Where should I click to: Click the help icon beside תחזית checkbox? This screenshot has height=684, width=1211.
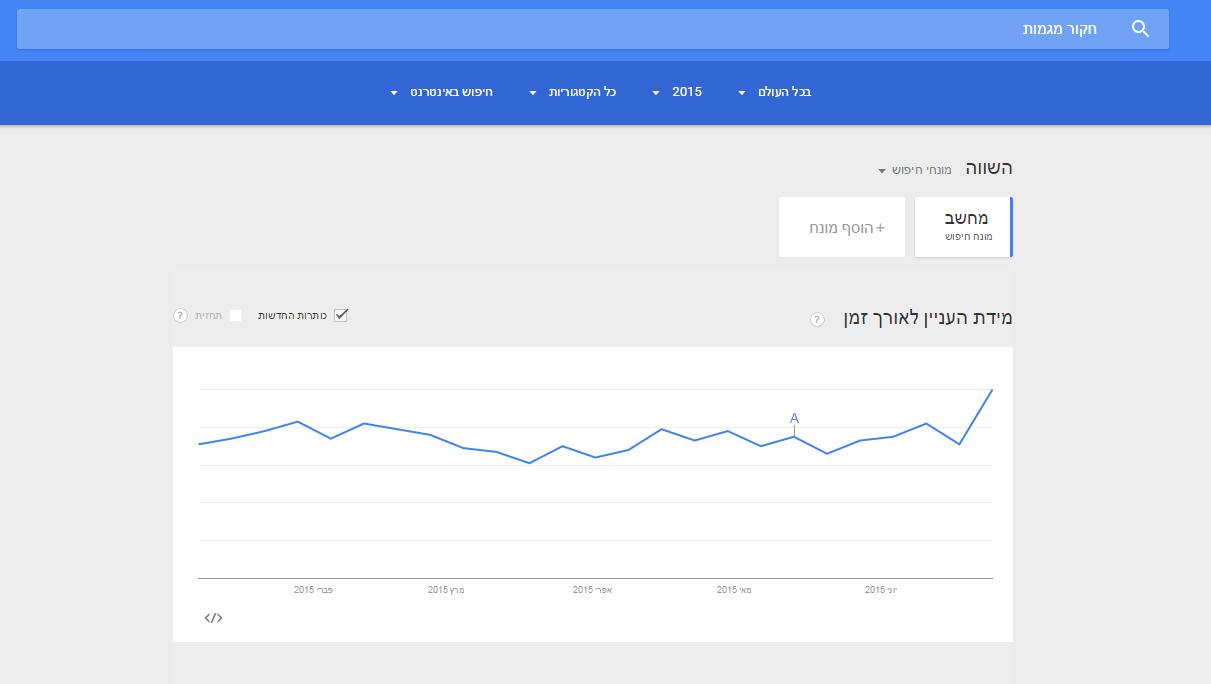coord(180,316)
